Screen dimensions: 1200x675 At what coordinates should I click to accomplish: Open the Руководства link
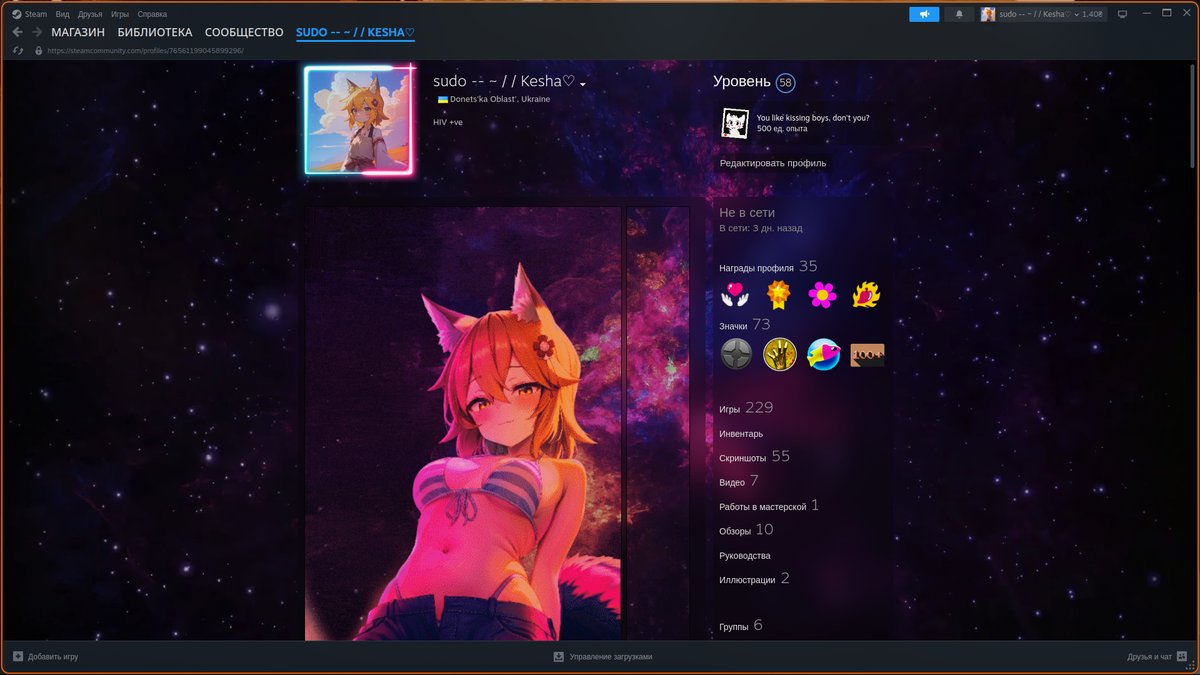tap(745, 555)
